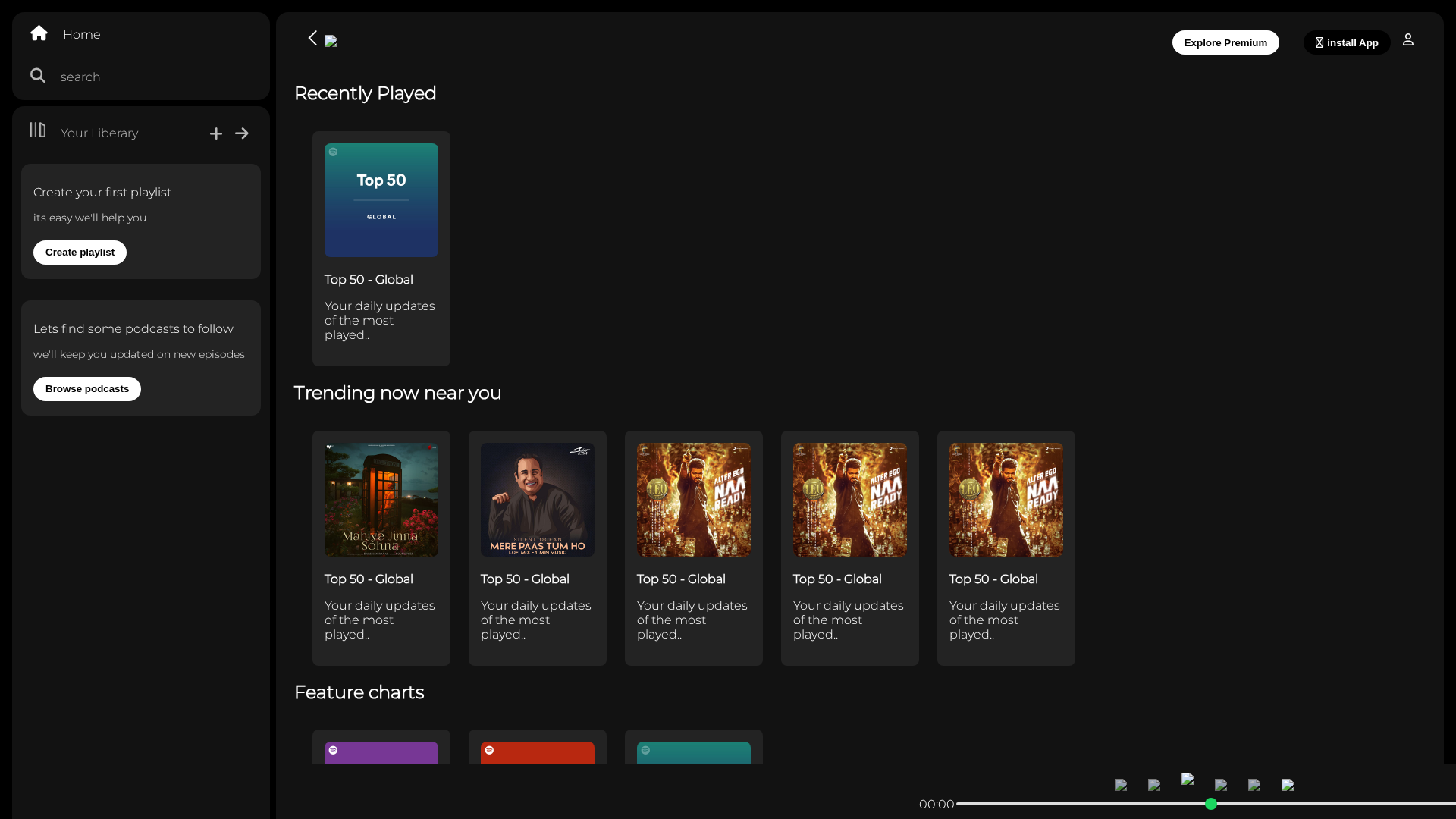This screenshot has height=819, width=1456.
Task: Click the Browse podcasts button
Action: pyautogui.click(x=87, y=389)
